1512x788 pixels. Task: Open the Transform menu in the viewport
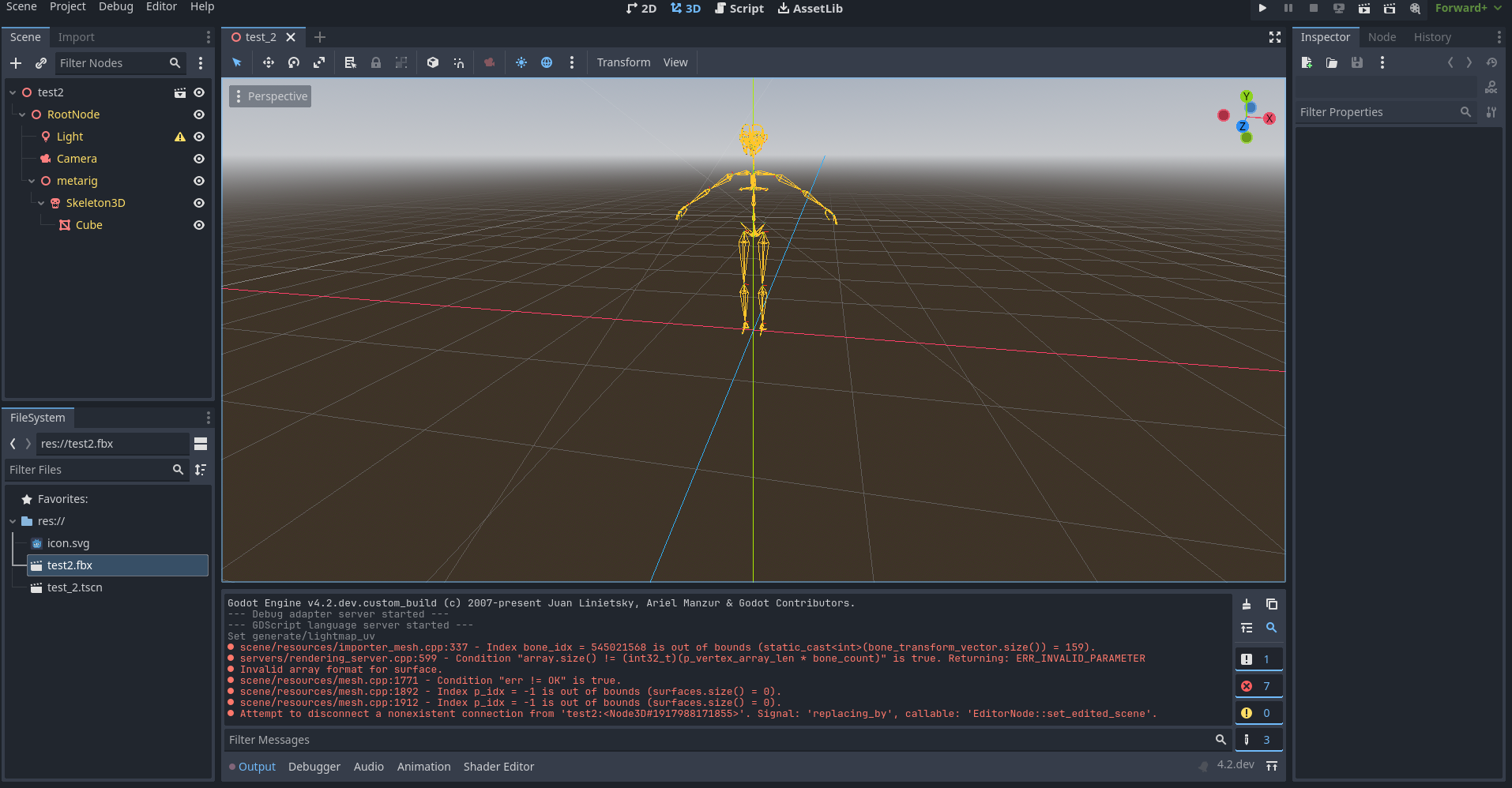click(622, 62)
